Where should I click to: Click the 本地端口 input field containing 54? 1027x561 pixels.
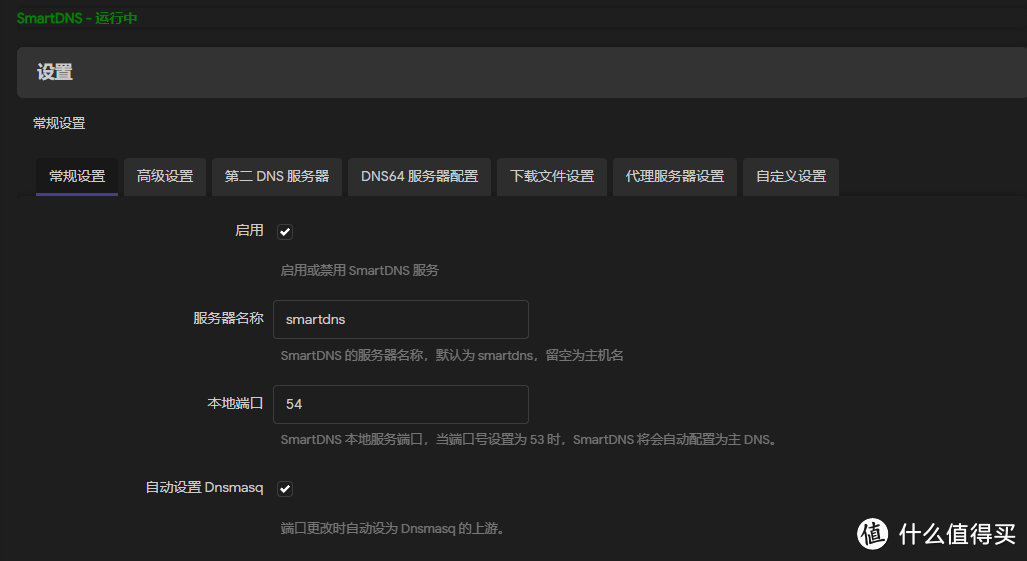[x=401, y=404]
